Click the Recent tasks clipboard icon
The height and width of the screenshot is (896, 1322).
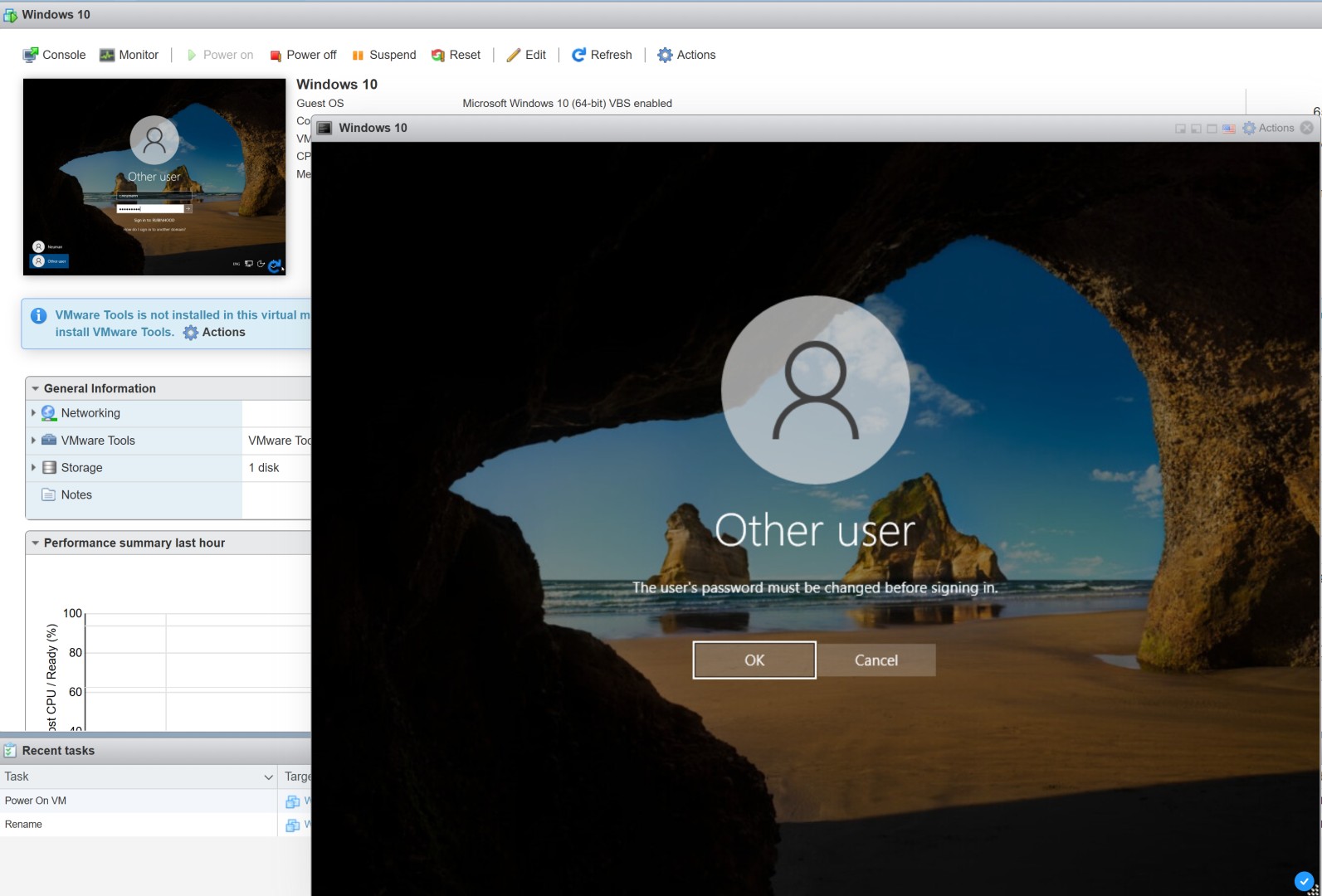(x=10, y=750)
